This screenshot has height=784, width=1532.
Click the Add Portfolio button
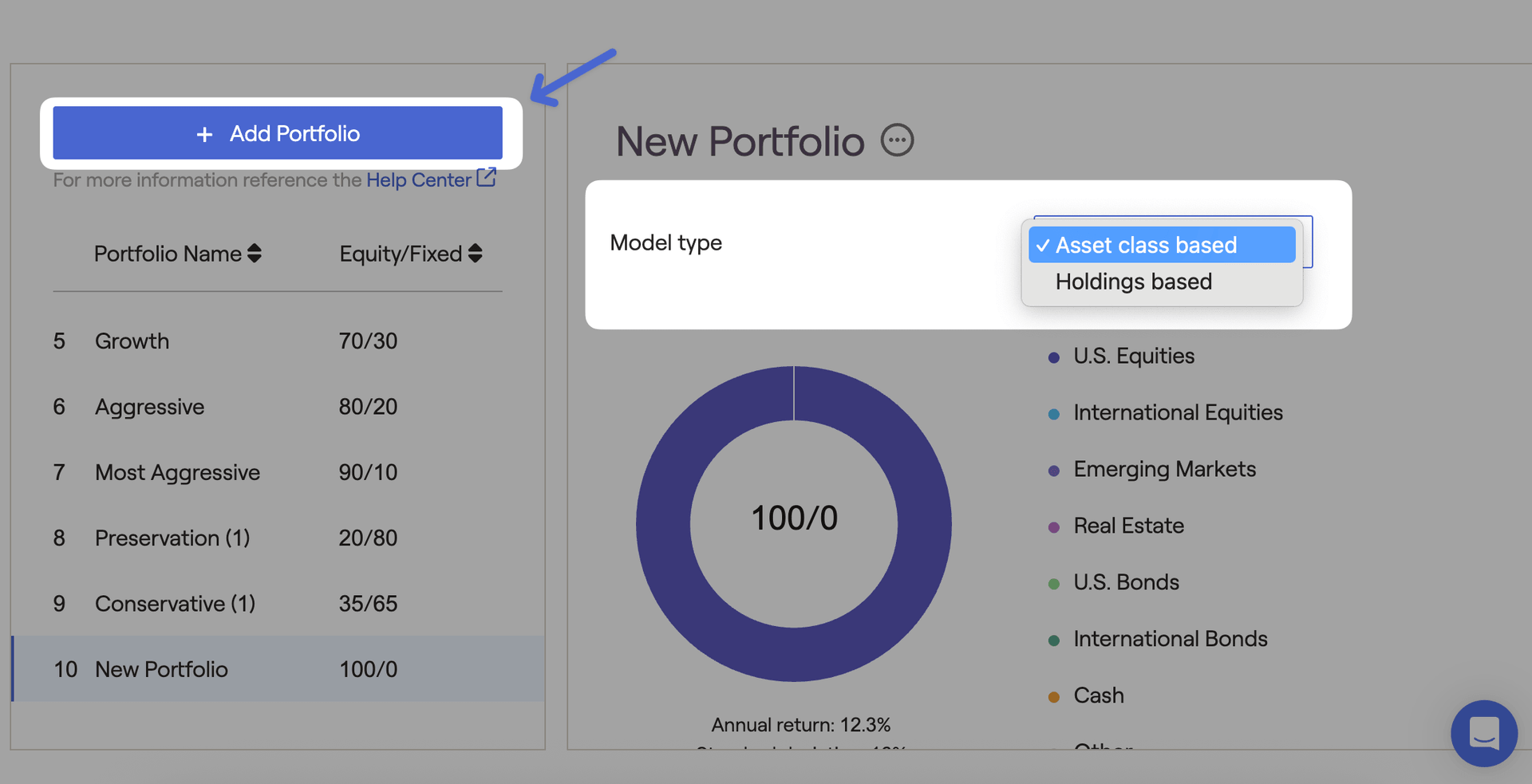point(278,133)
